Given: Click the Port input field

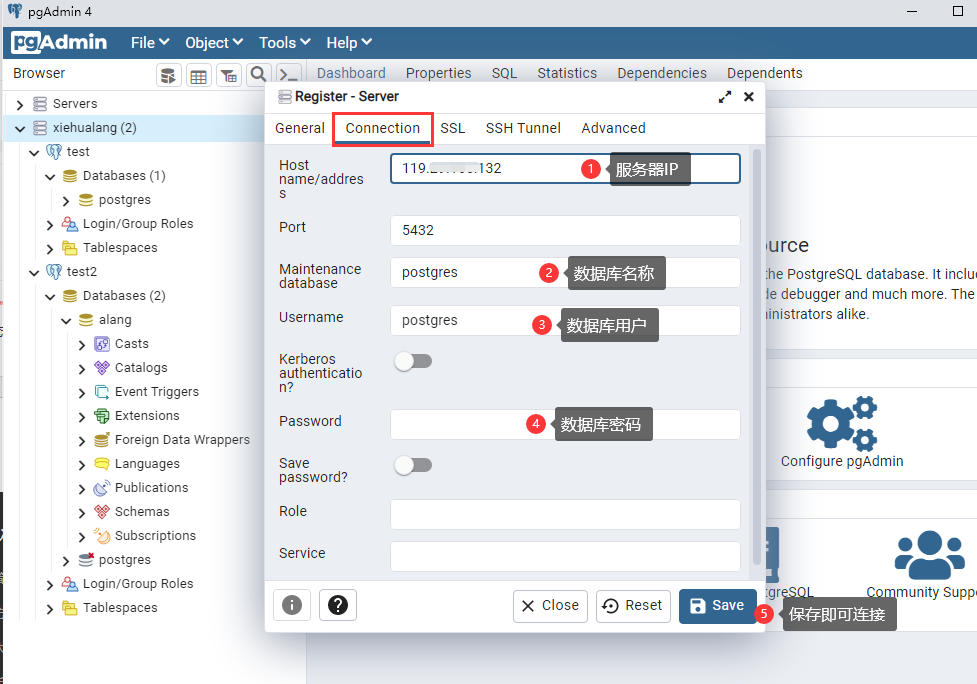Looking at the screenshot, I should coord(565,230).
